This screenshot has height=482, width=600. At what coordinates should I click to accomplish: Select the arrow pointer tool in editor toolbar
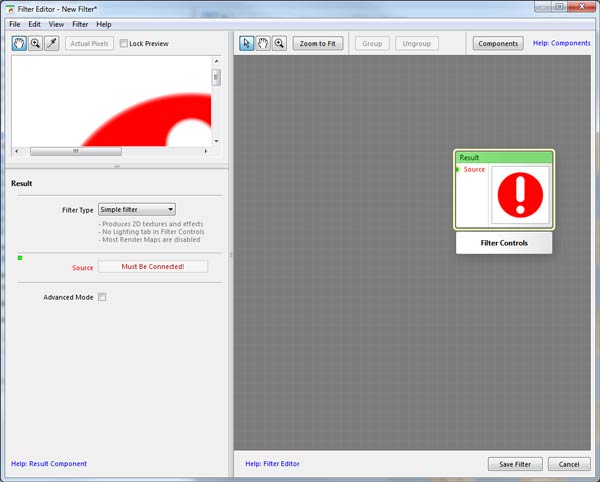click(x=246, y=44)
